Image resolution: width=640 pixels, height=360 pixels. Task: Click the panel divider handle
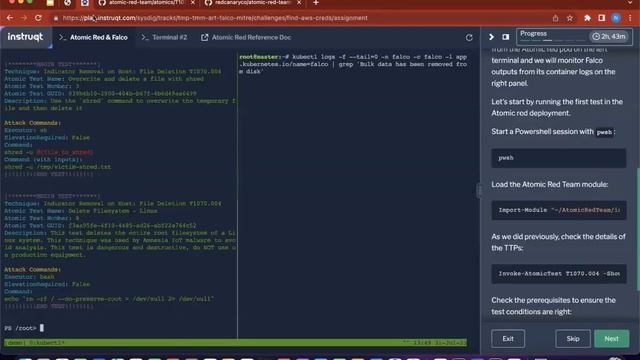pyautogui.click(x=478, y=191)
